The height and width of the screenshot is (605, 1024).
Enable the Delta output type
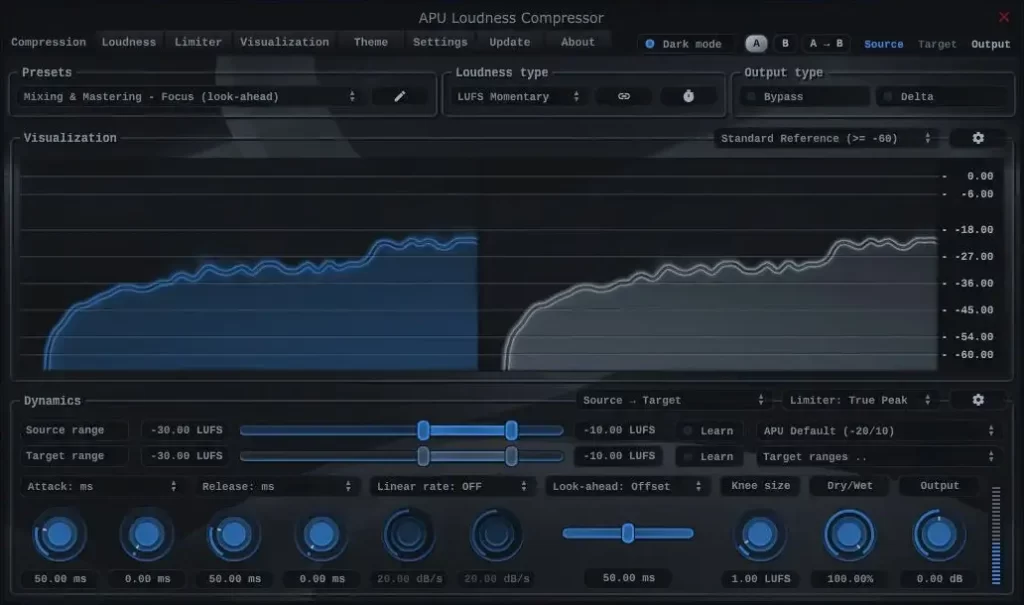[941, 96]
